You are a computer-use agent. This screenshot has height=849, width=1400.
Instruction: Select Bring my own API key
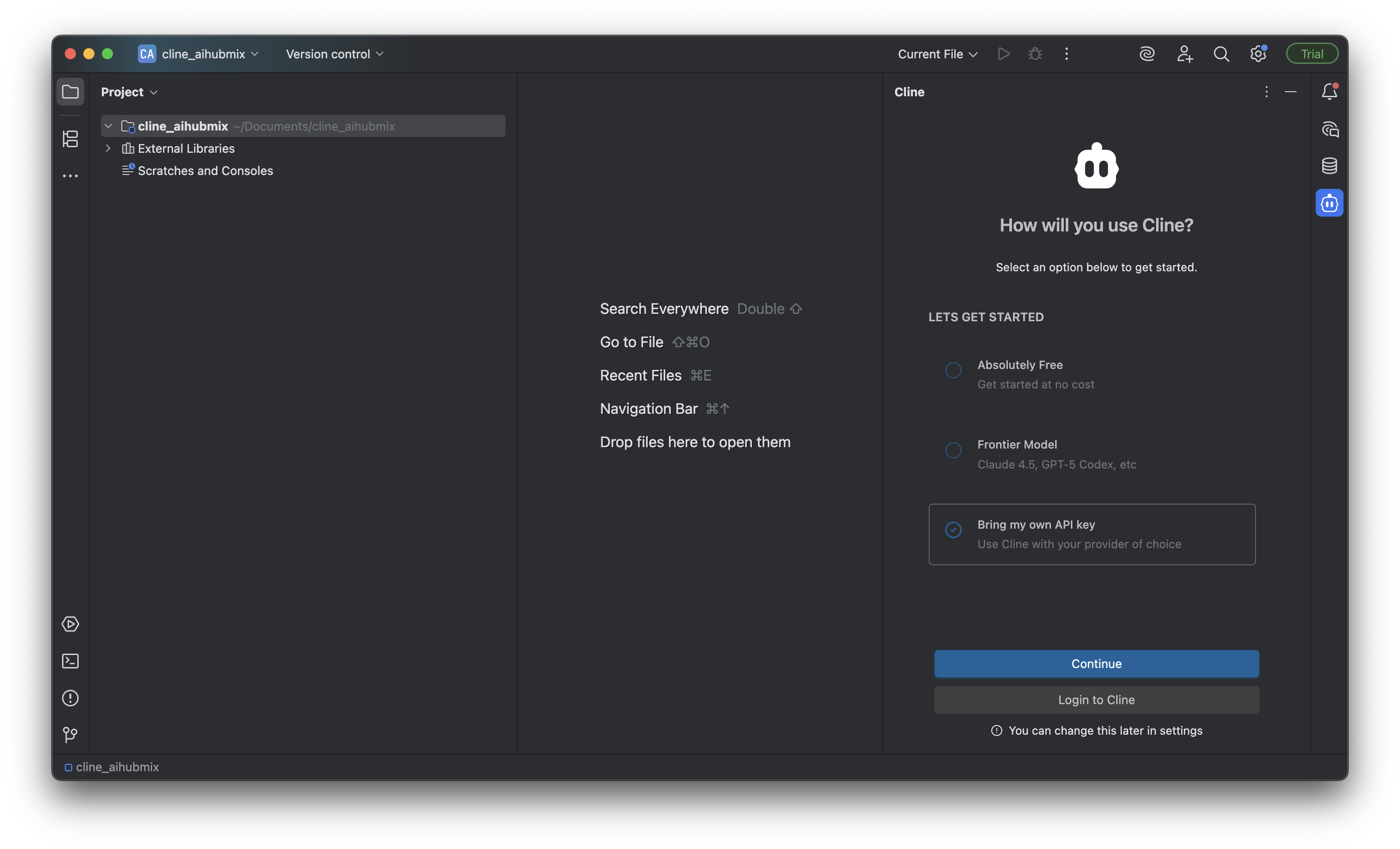(x=953, y=530)
